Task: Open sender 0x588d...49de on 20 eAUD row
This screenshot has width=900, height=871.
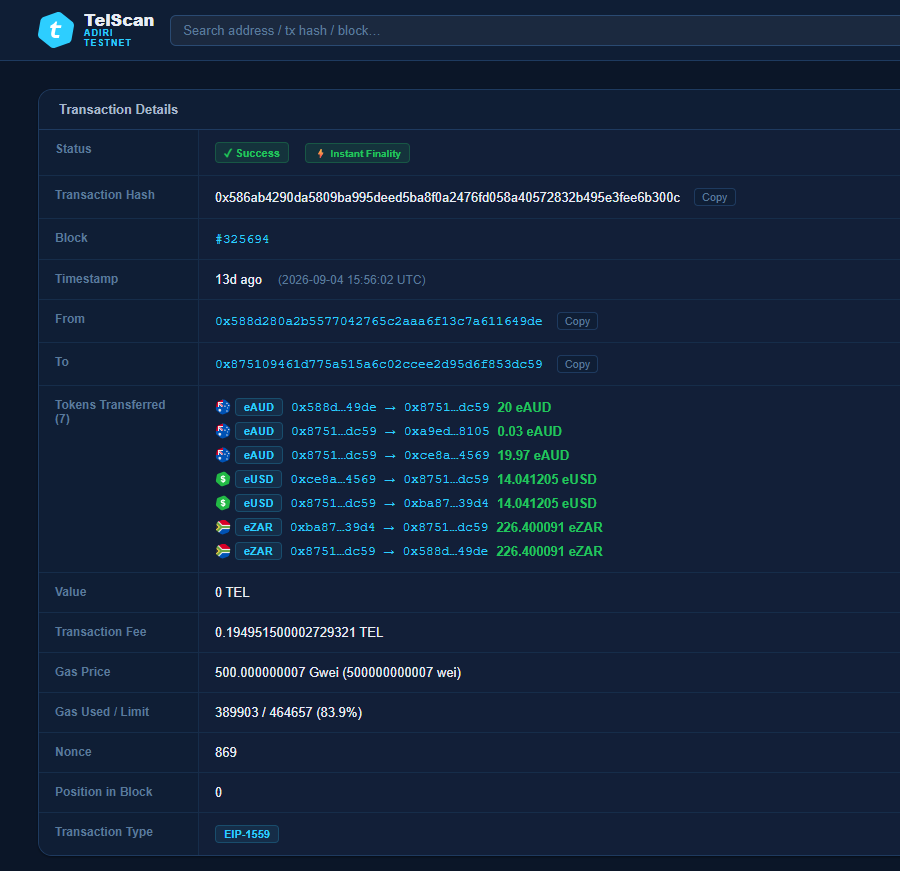Action: (x=333, y=407)
